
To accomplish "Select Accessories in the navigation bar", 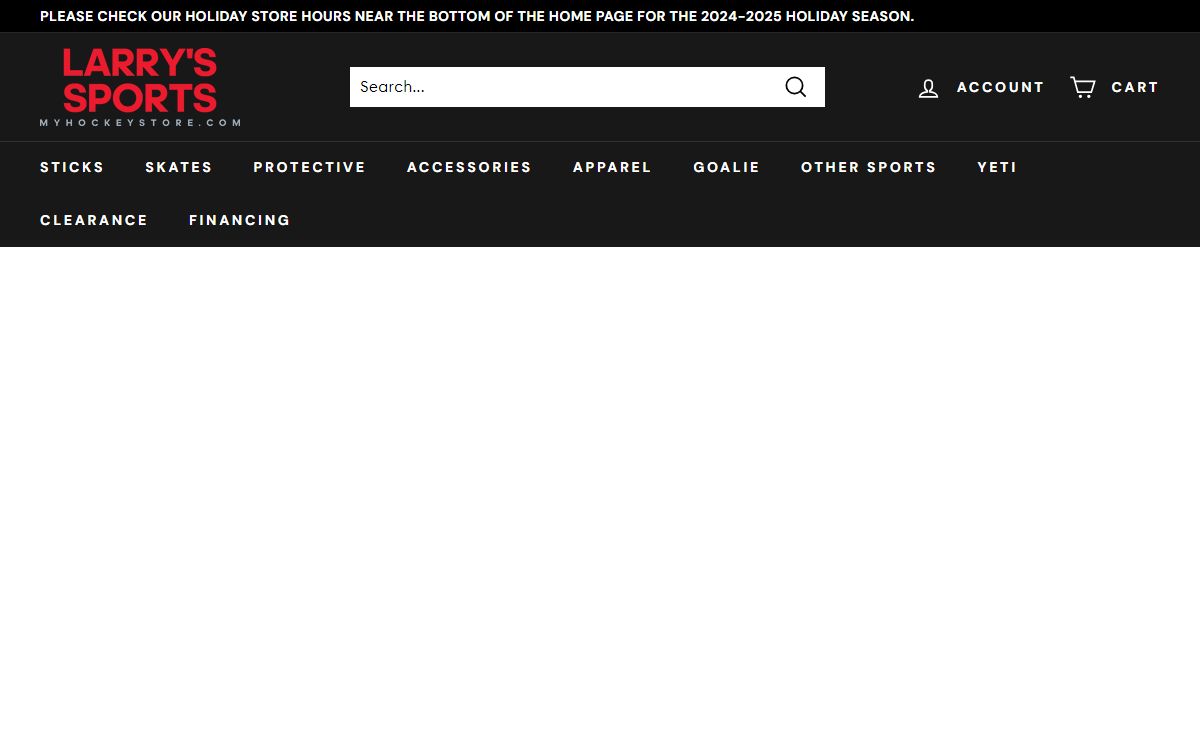I will pos(469,167).
